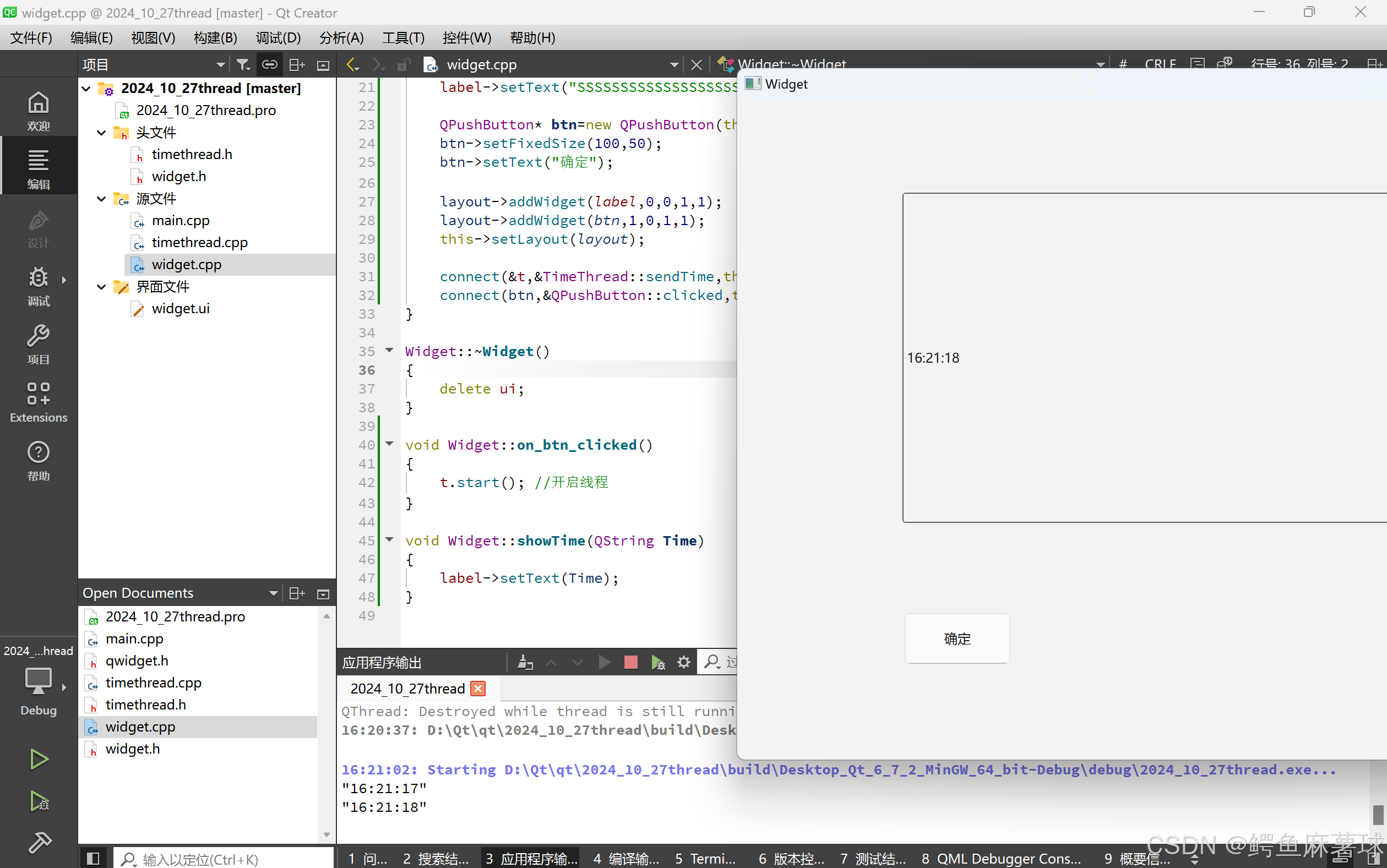This screenshot has width=1387, height=868.
Task: Select widget.h in Open Documents list
Action: 133,749
